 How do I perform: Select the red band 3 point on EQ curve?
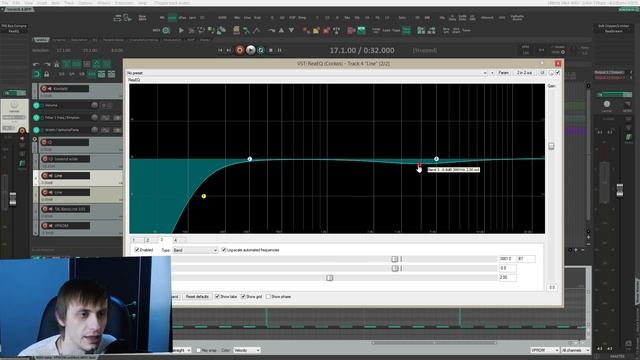coord(419,164)
